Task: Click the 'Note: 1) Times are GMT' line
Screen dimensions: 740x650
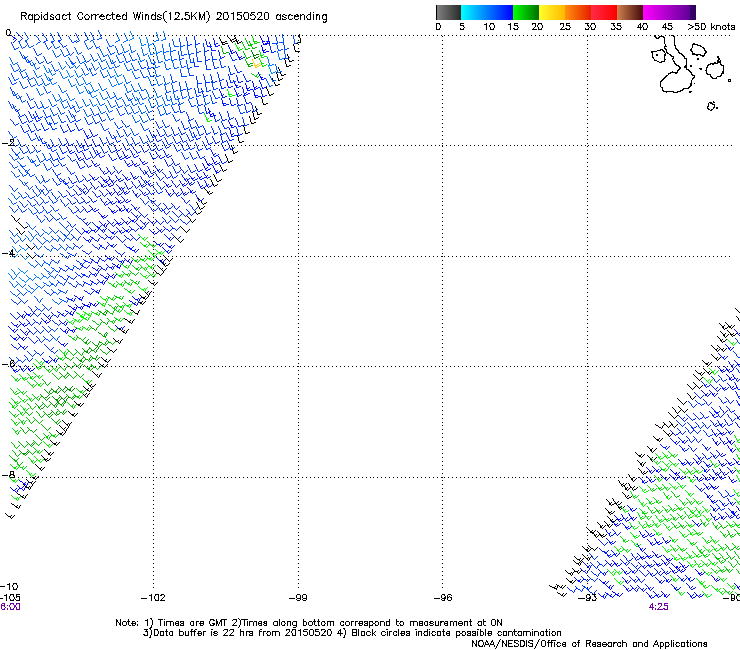Action: click(x=309, y=623)
